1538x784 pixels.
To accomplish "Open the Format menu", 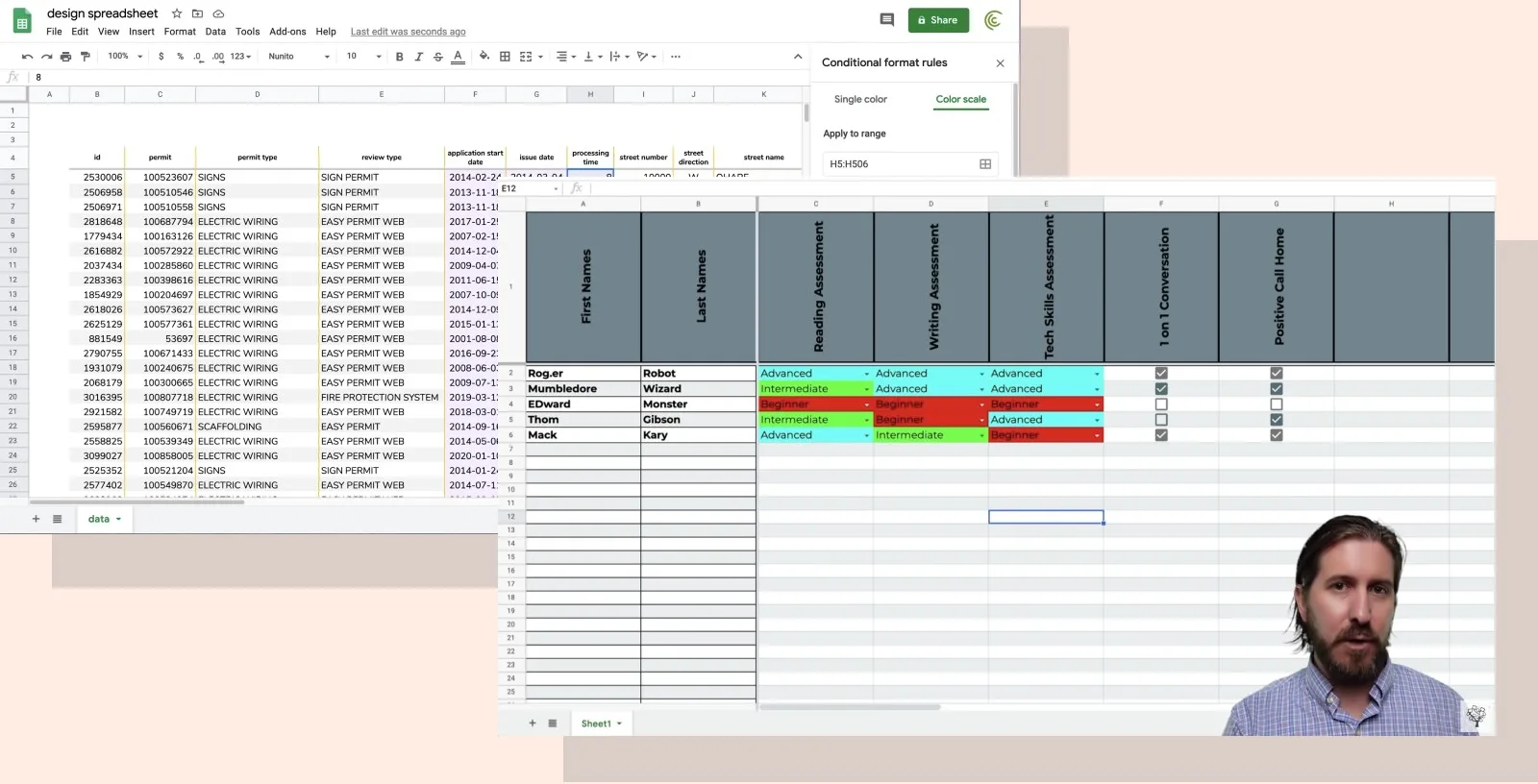I will click(x=180, y=32).
